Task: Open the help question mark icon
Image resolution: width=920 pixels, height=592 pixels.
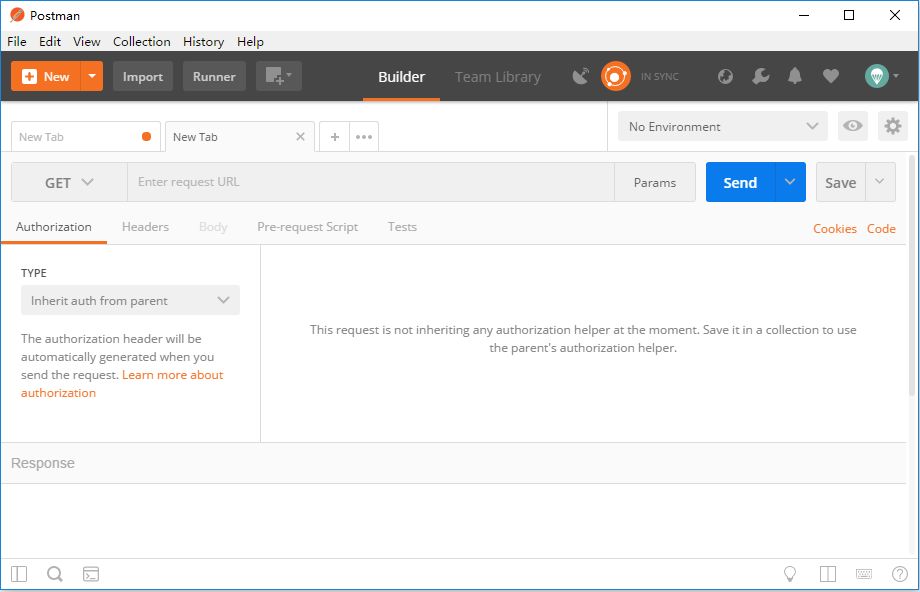Action: coord(899,574)
